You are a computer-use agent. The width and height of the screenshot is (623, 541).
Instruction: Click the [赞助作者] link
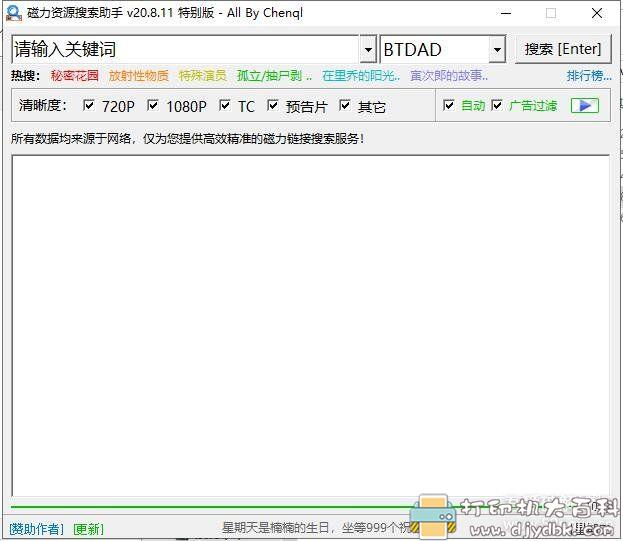tap(36, 529)
